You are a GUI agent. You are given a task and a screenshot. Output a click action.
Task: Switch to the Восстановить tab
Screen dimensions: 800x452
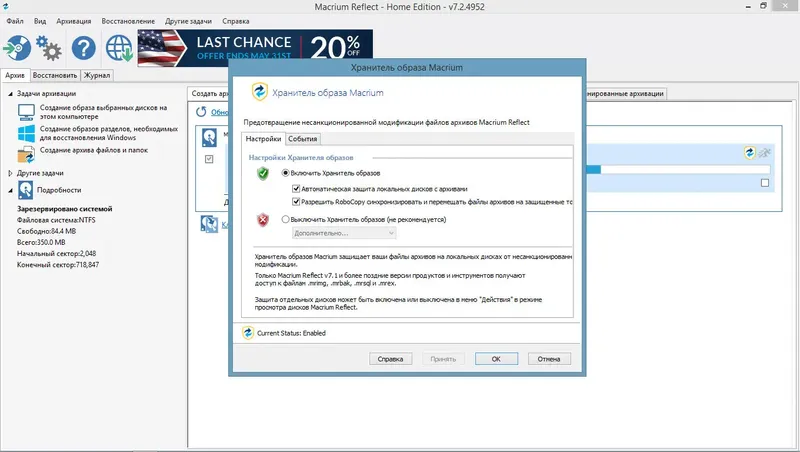[55, 75]
